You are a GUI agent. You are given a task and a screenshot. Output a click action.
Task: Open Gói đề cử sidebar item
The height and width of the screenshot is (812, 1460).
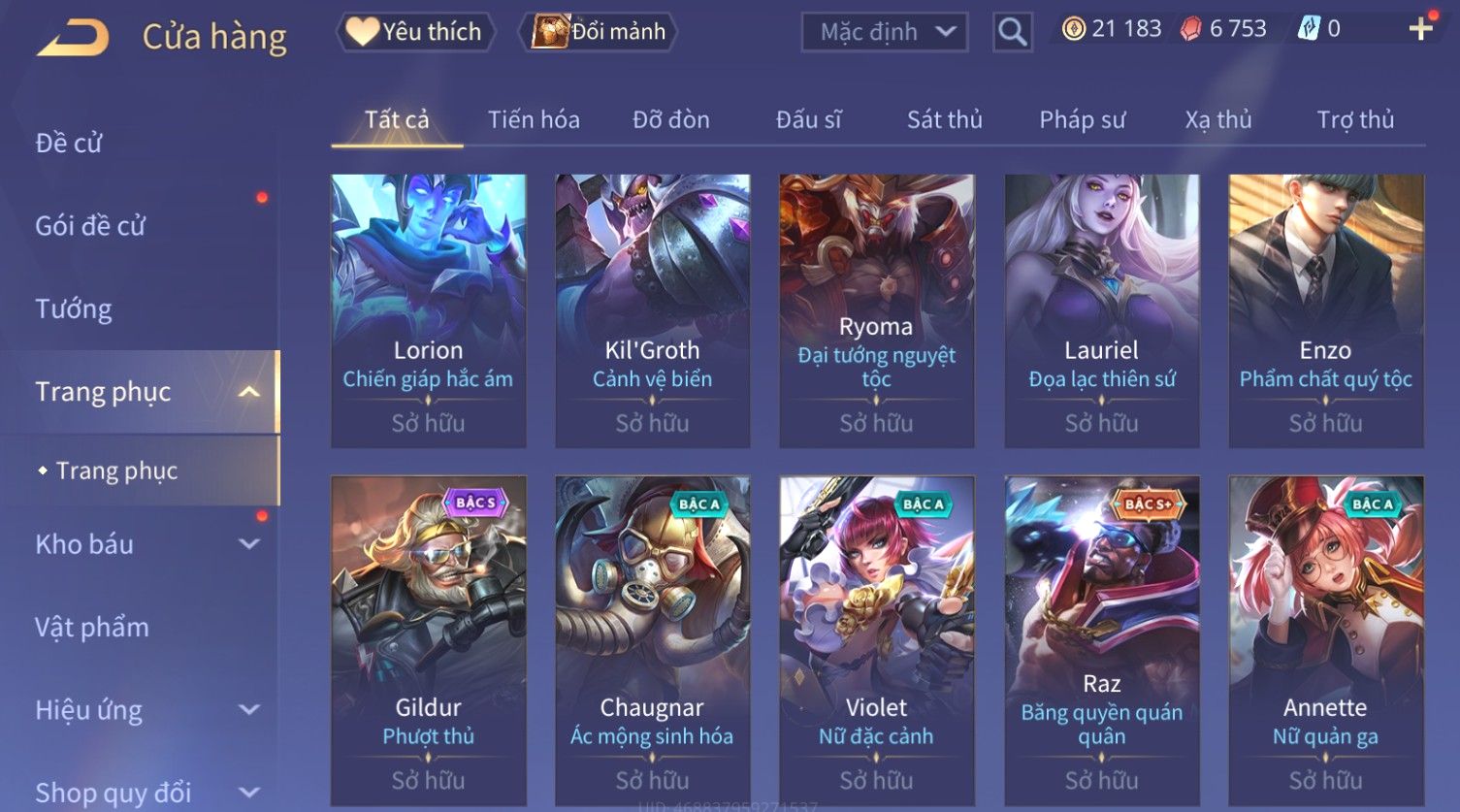click(x=89, y=226)
